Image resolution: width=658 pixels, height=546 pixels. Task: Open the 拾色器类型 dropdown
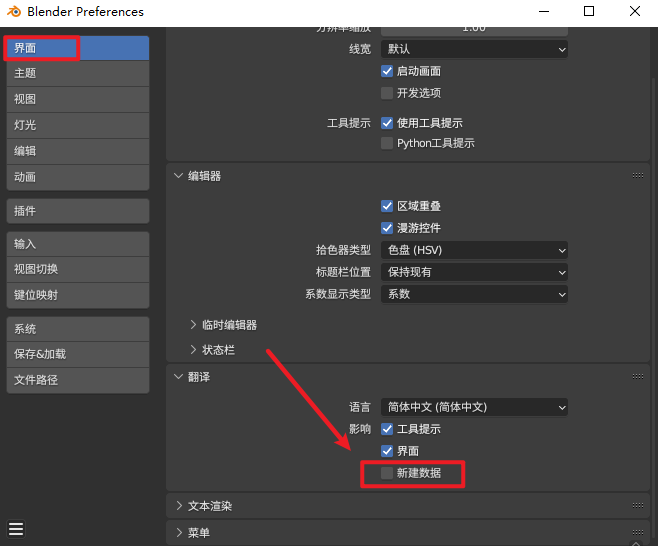pos(473,250)
